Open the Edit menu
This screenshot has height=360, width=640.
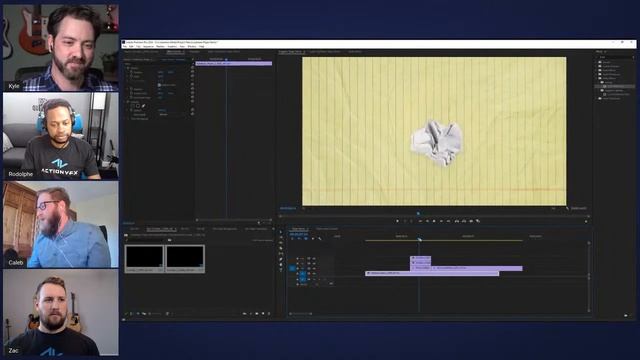131,46
